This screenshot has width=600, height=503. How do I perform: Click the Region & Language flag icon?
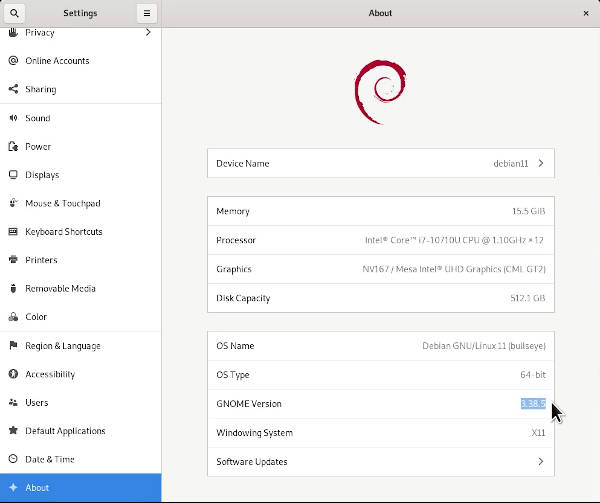pyautogui.click(x=13, y=345)
